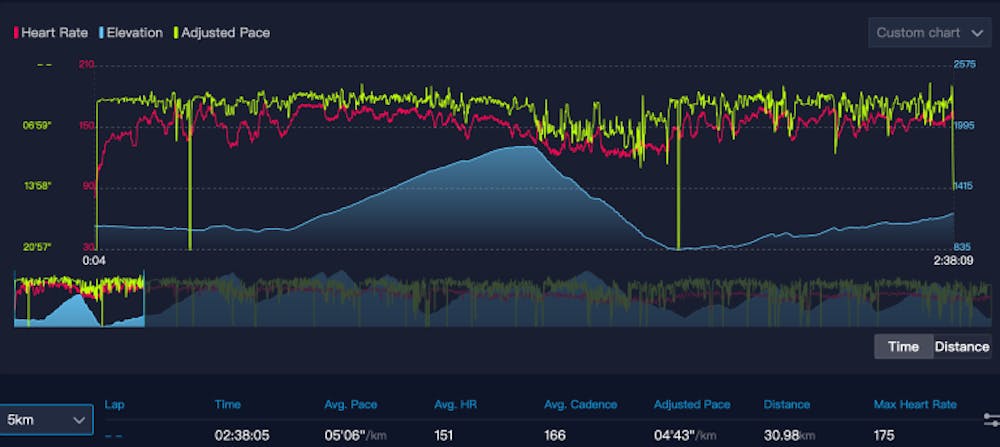Click the chevron on Custom chart selector
The image size is (1000, 447).
click(977, 33)
